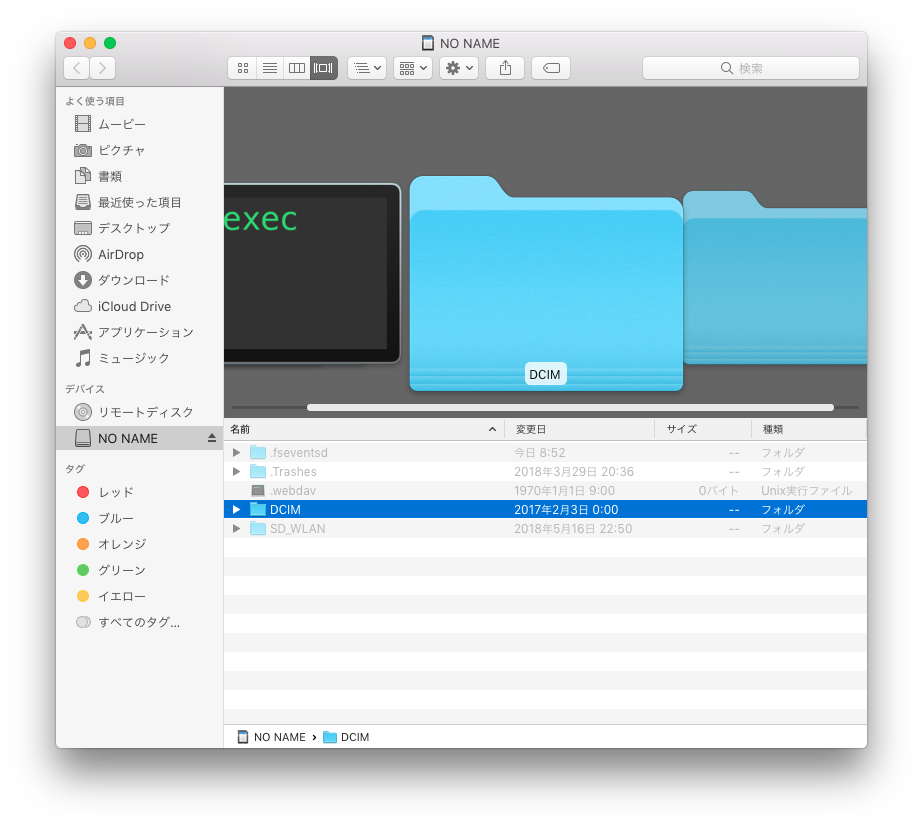
Task: Click the 検索 search field
Action: (751, 68)
